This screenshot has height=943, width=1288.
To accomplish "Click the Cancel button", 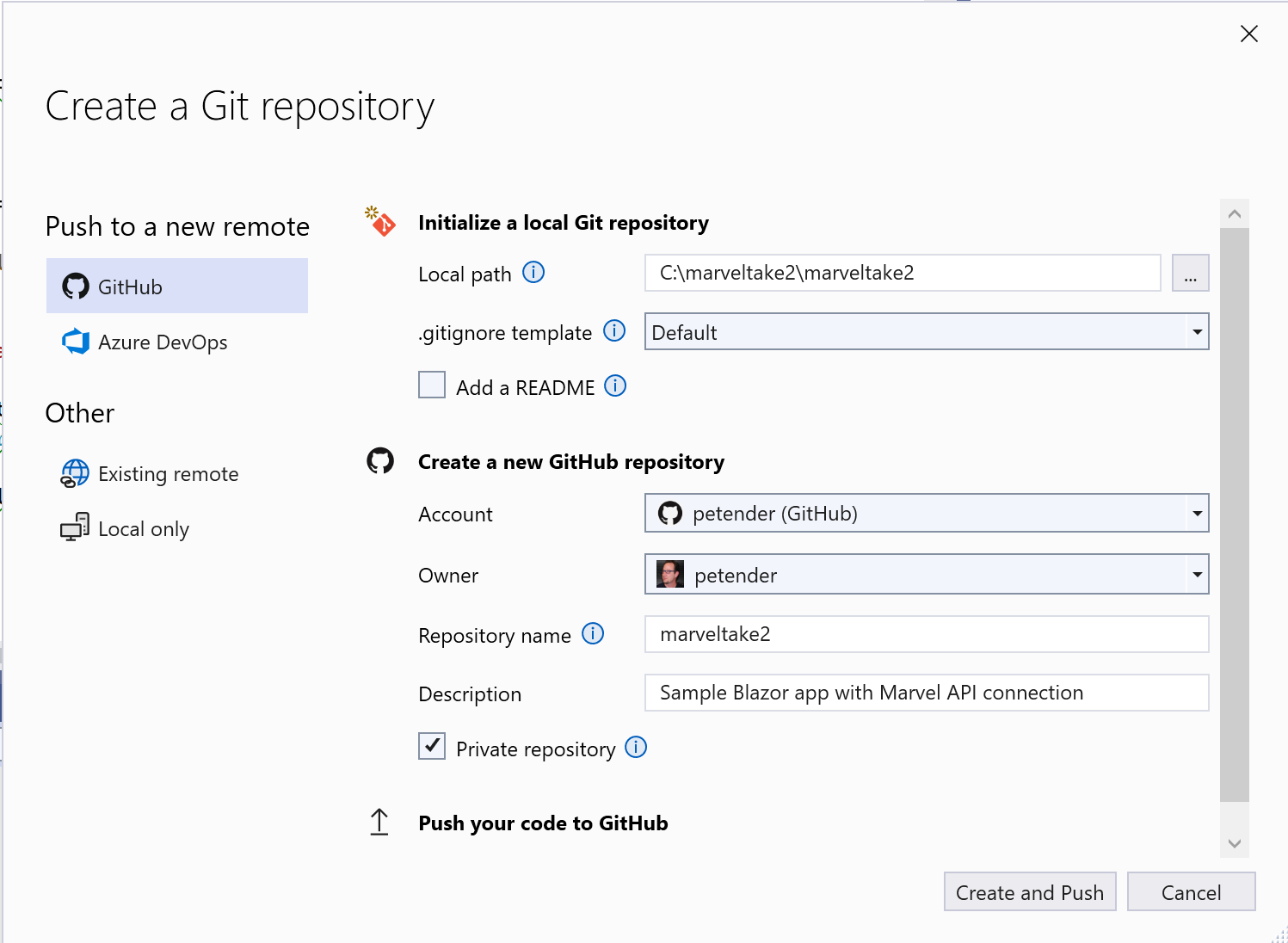I will [1191, 892].
